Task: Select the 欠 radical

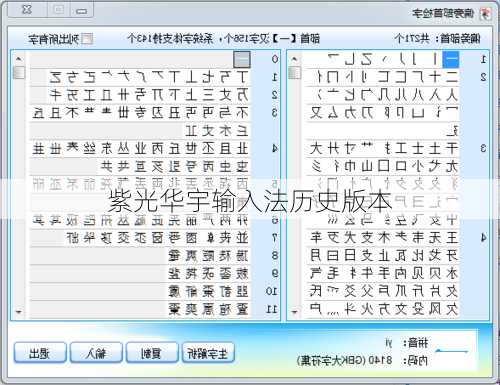Action: tap(452, 309)
